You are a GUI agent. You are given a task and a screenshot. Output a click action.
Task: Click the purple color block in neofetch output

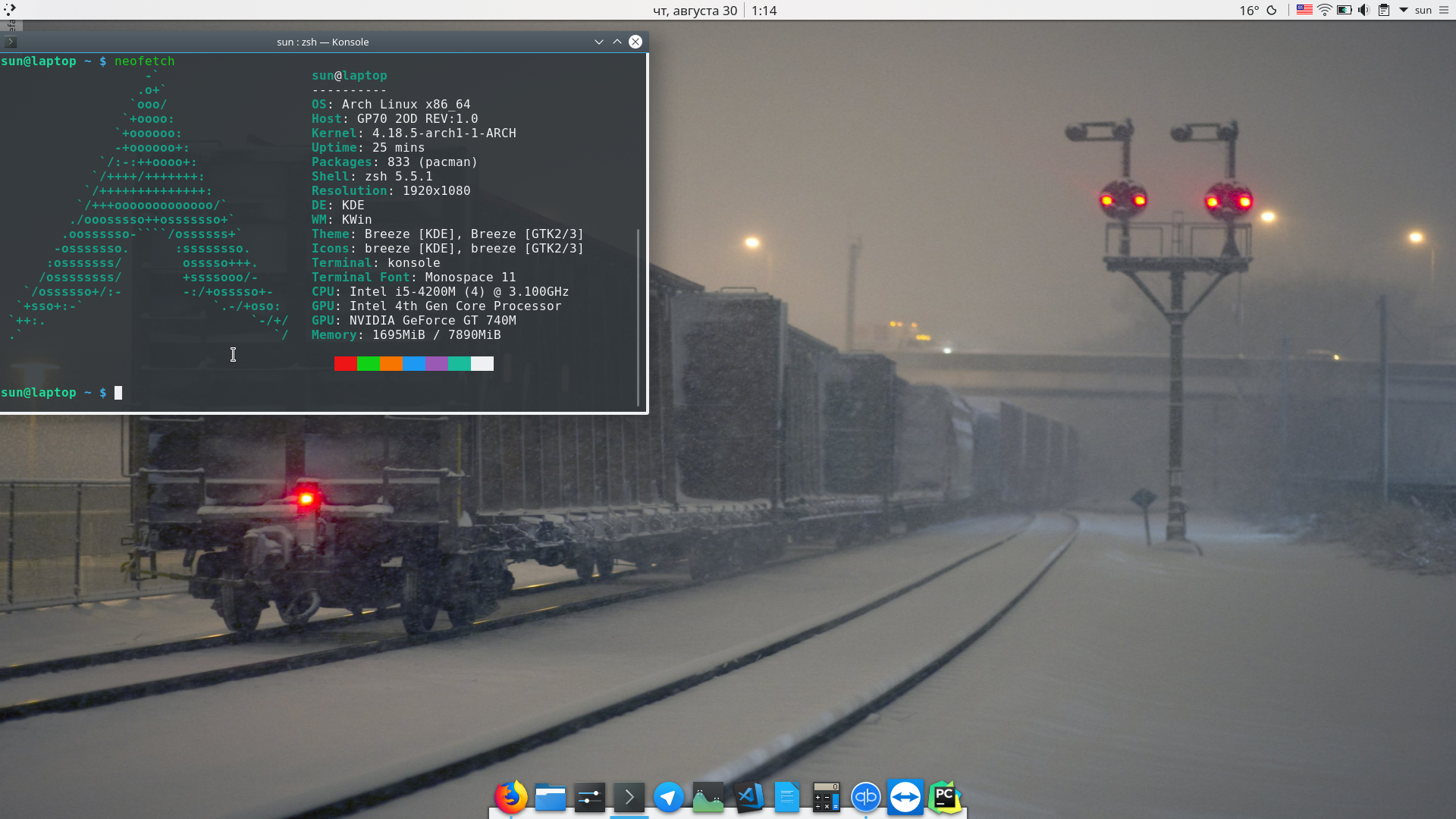(x=437, y=363)
